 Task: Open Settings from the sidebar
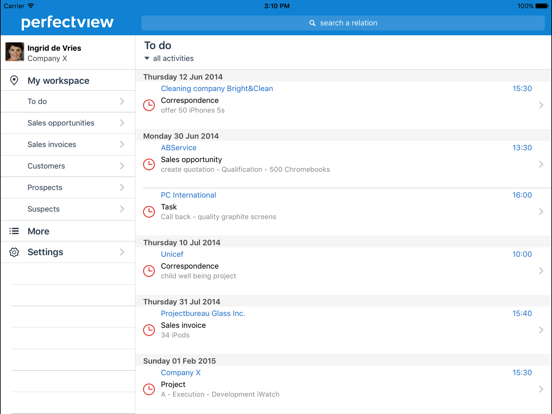[x=69, y=252]
